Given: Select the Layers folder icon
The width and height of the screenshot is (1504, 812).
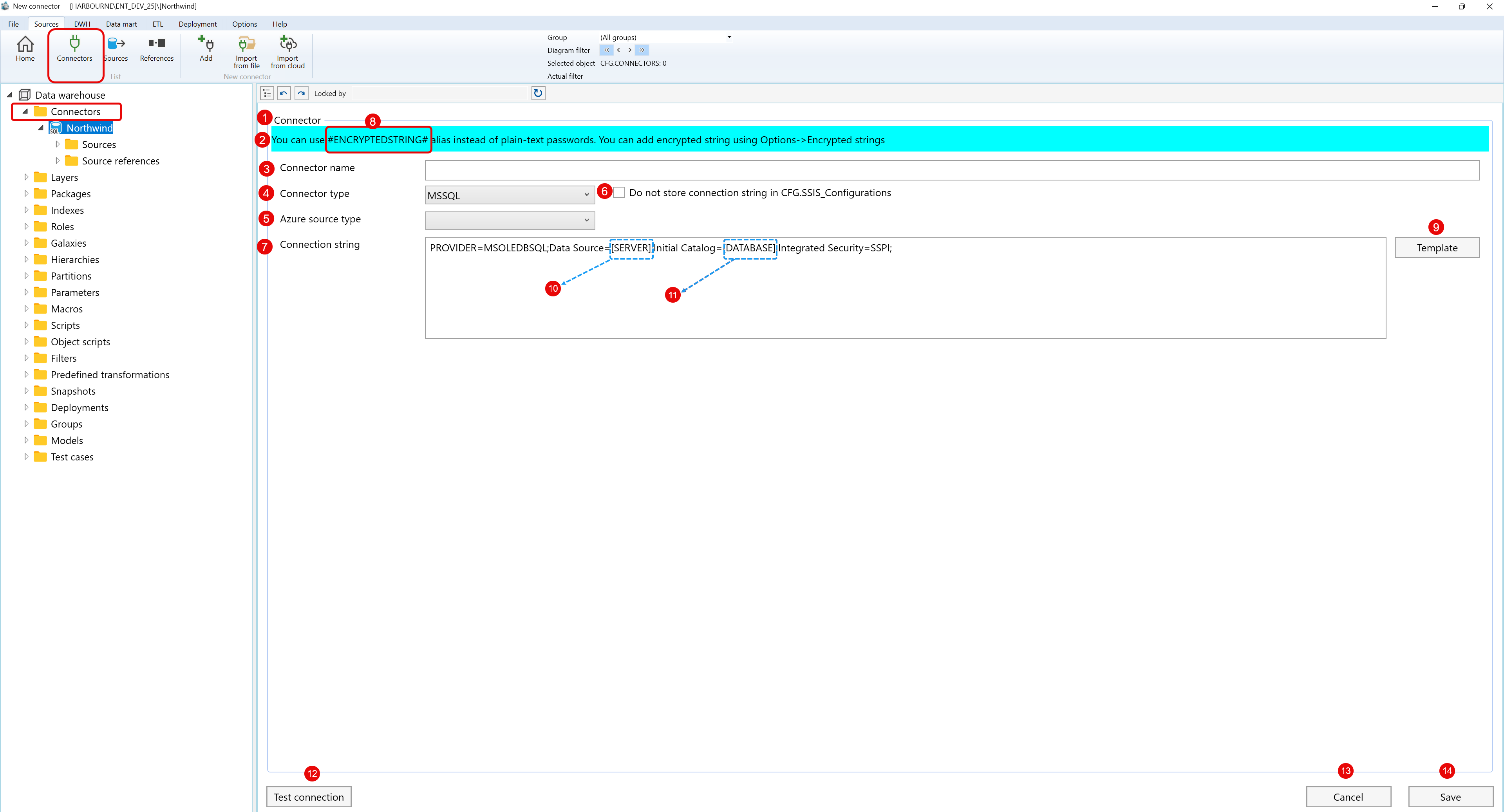Looking at the screenshot, I should 40,177.
